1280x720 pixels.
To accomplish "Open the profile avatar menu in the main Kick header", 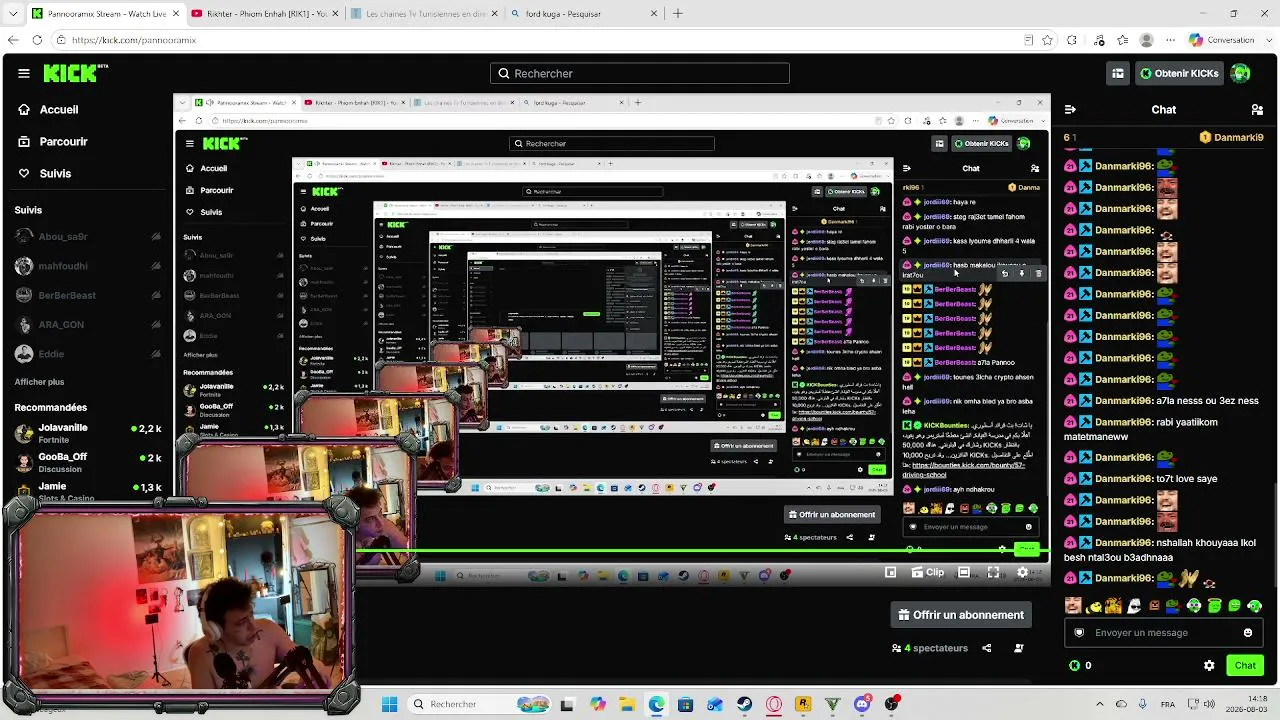I will 1240,73.
